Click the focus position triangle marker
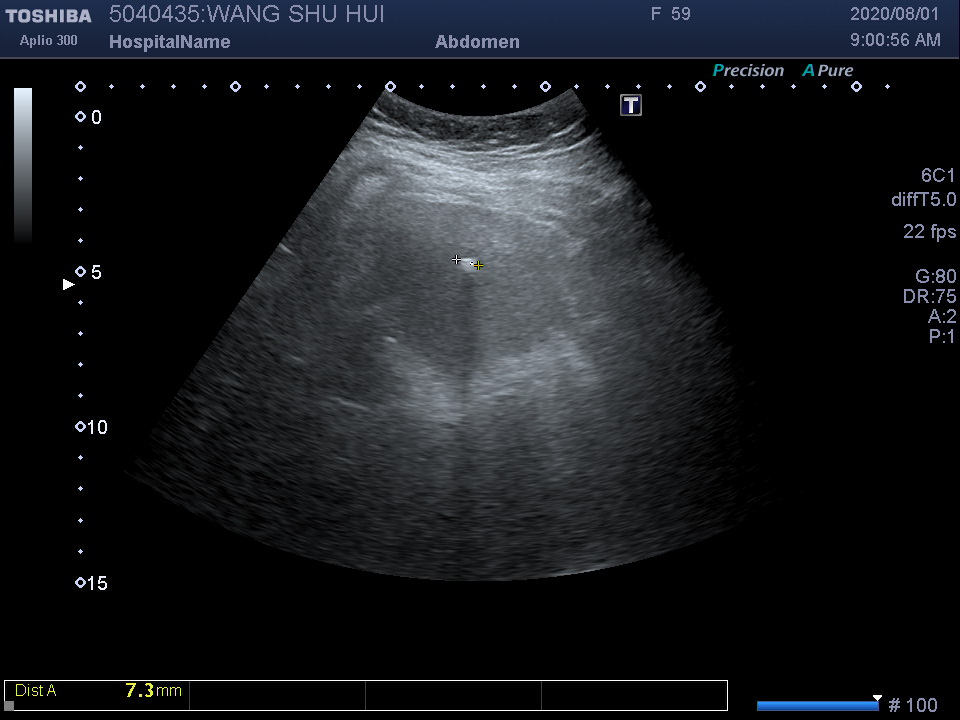The image size is (960, 720). (x=69, y=285)
